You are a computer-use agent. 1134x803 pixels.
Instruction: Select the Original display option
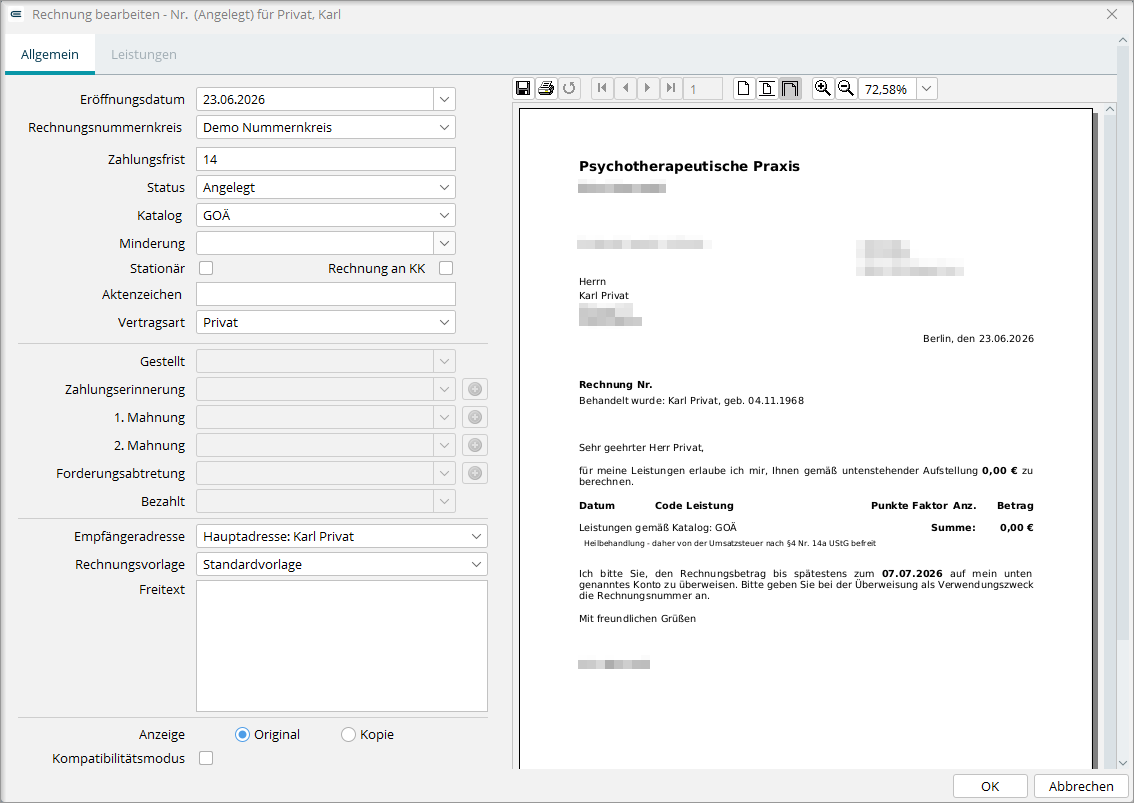click(x=242, y=734)
